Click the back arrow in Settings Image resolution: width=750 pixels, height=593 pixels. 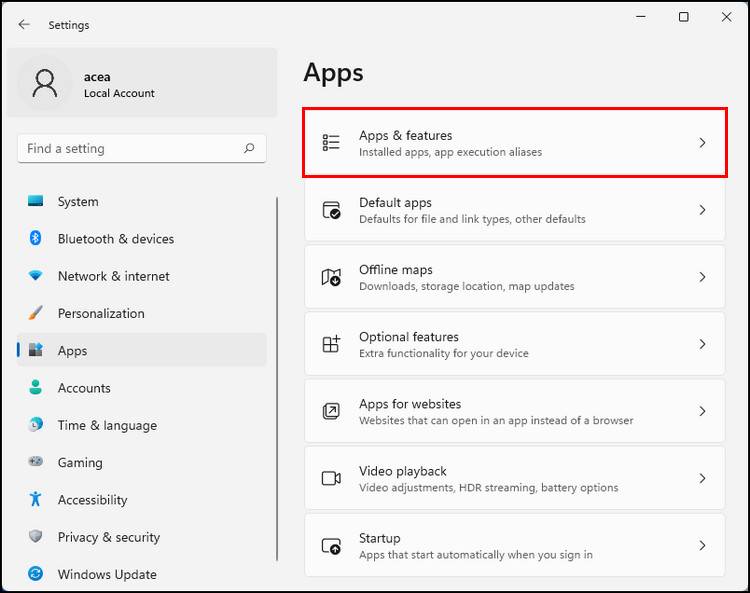[x=24, y=24]
